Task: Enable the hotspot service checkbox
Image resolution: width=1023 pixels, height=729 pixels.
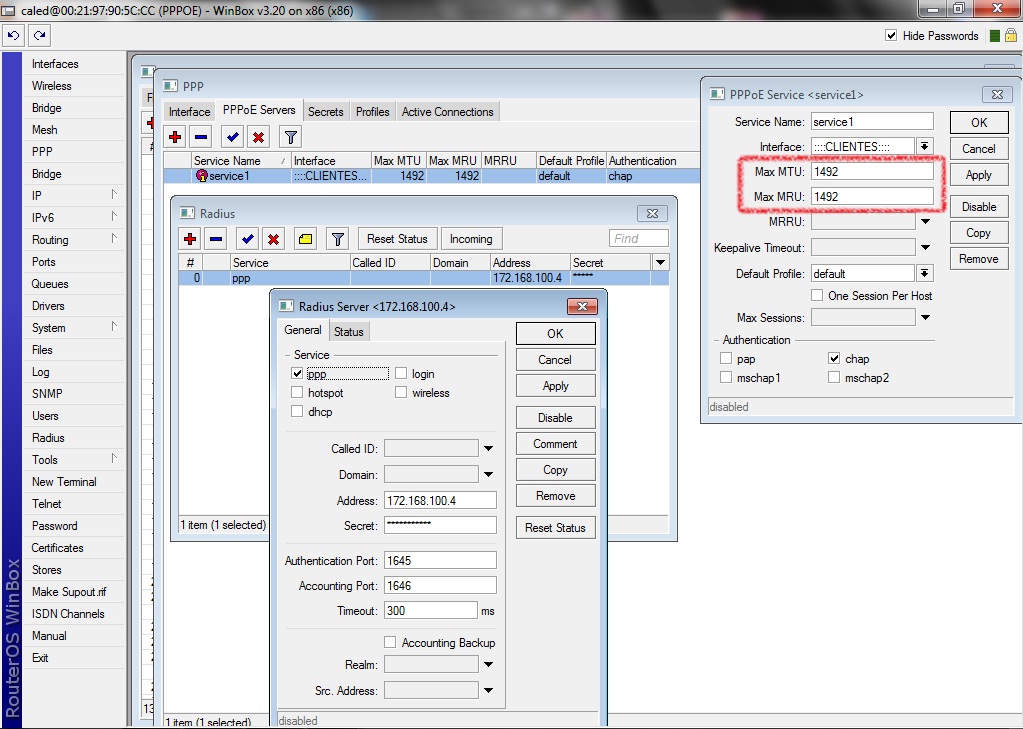Action: coord(297,393)
